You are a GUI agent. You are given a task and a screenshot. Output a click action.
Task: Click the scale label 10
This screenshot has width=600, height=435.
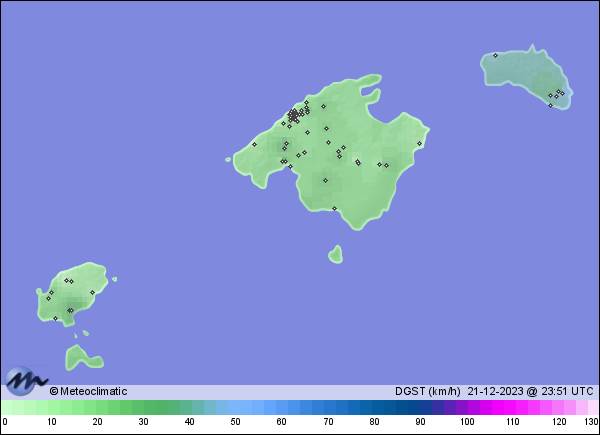[x=52, y=422]
